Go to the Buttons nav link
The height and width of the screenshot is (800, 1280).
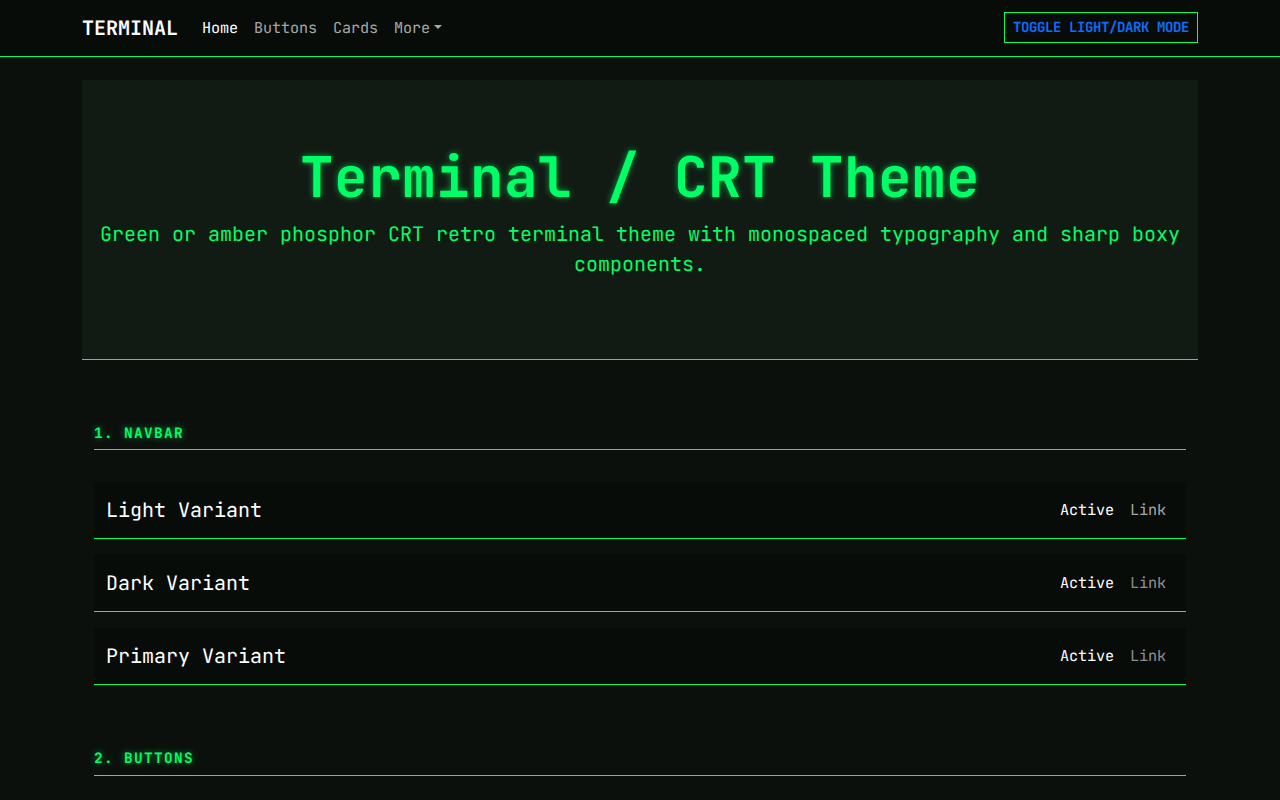pyautogui.click(x=285, y=28)
